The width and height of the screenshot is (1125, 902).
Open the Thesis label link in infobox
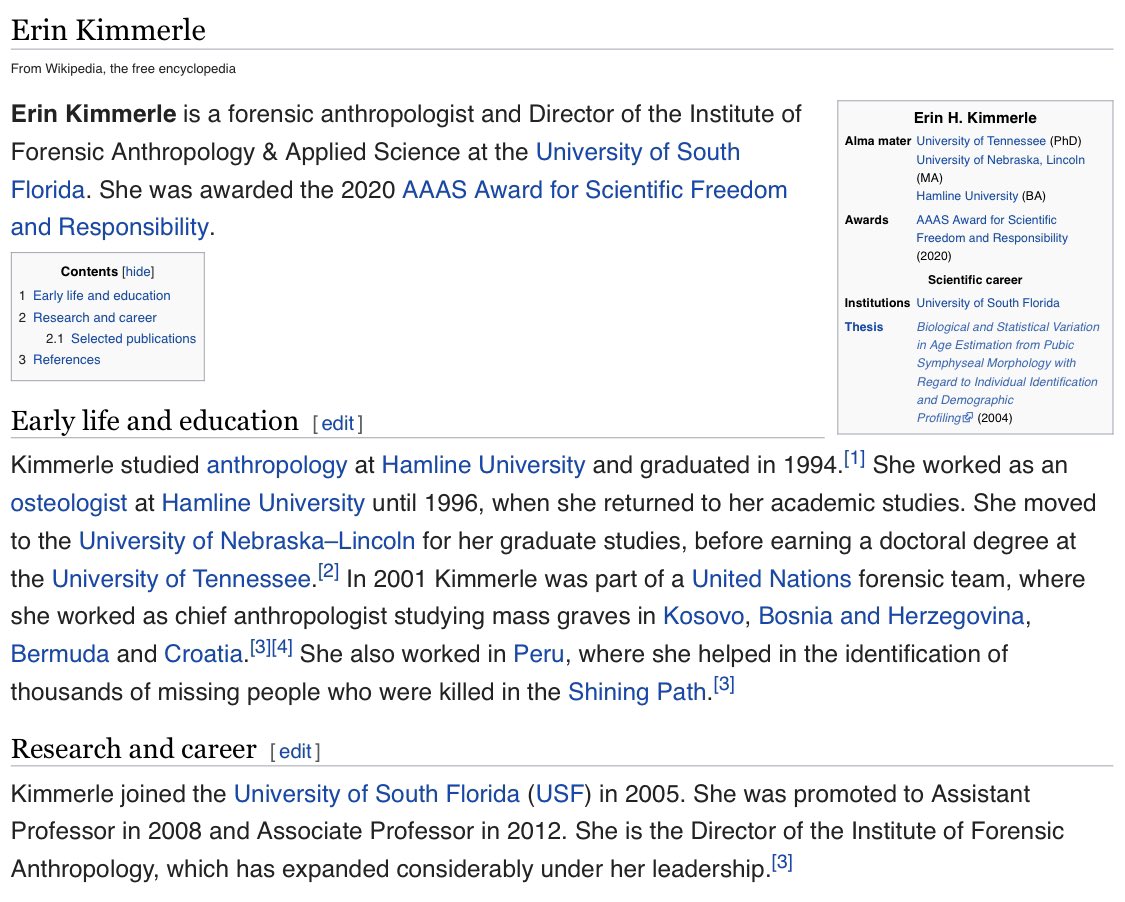pyautogui.click(x=864, y=326)
